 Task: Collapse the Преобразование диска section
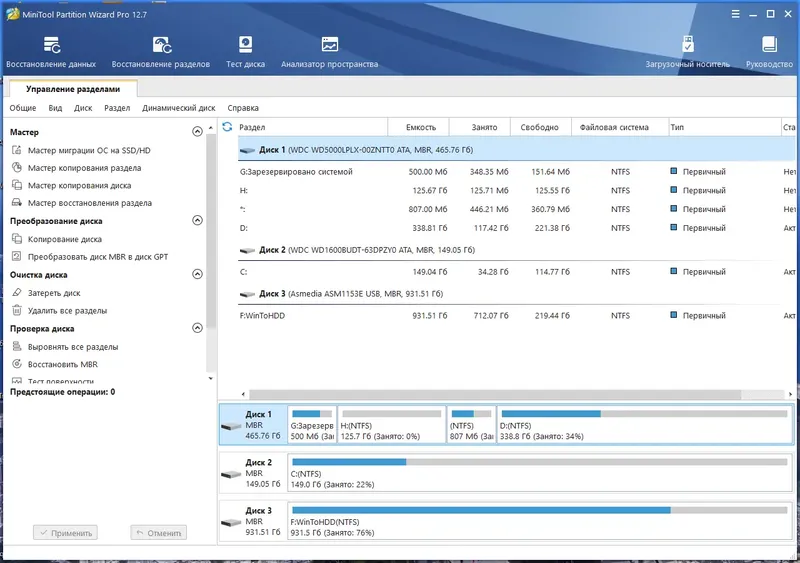tap(197, 220)
